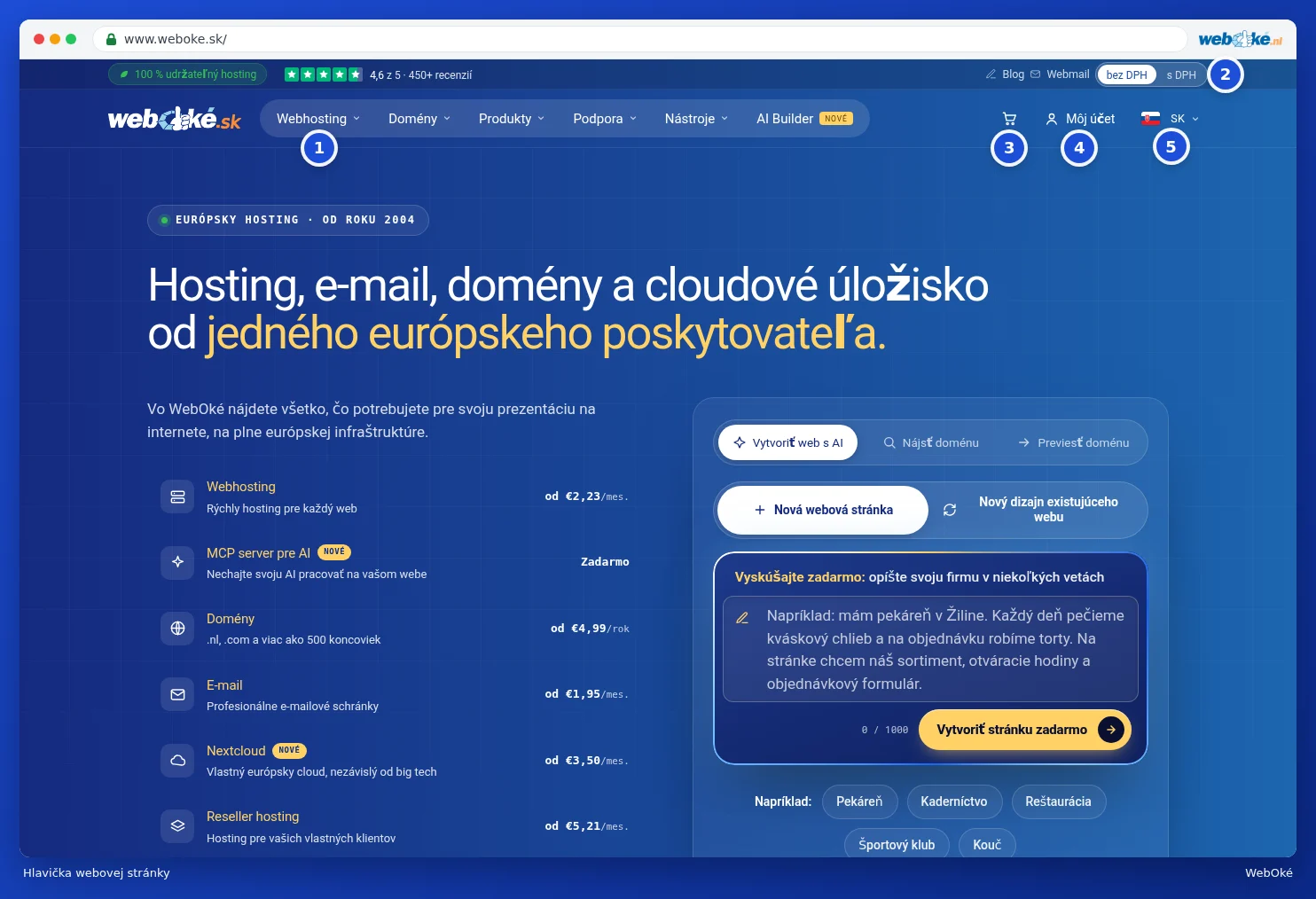Click the magnifier icon in Nájsť doménu
1316x899 pixels.
pyautogui.click(x=889, y=442)
